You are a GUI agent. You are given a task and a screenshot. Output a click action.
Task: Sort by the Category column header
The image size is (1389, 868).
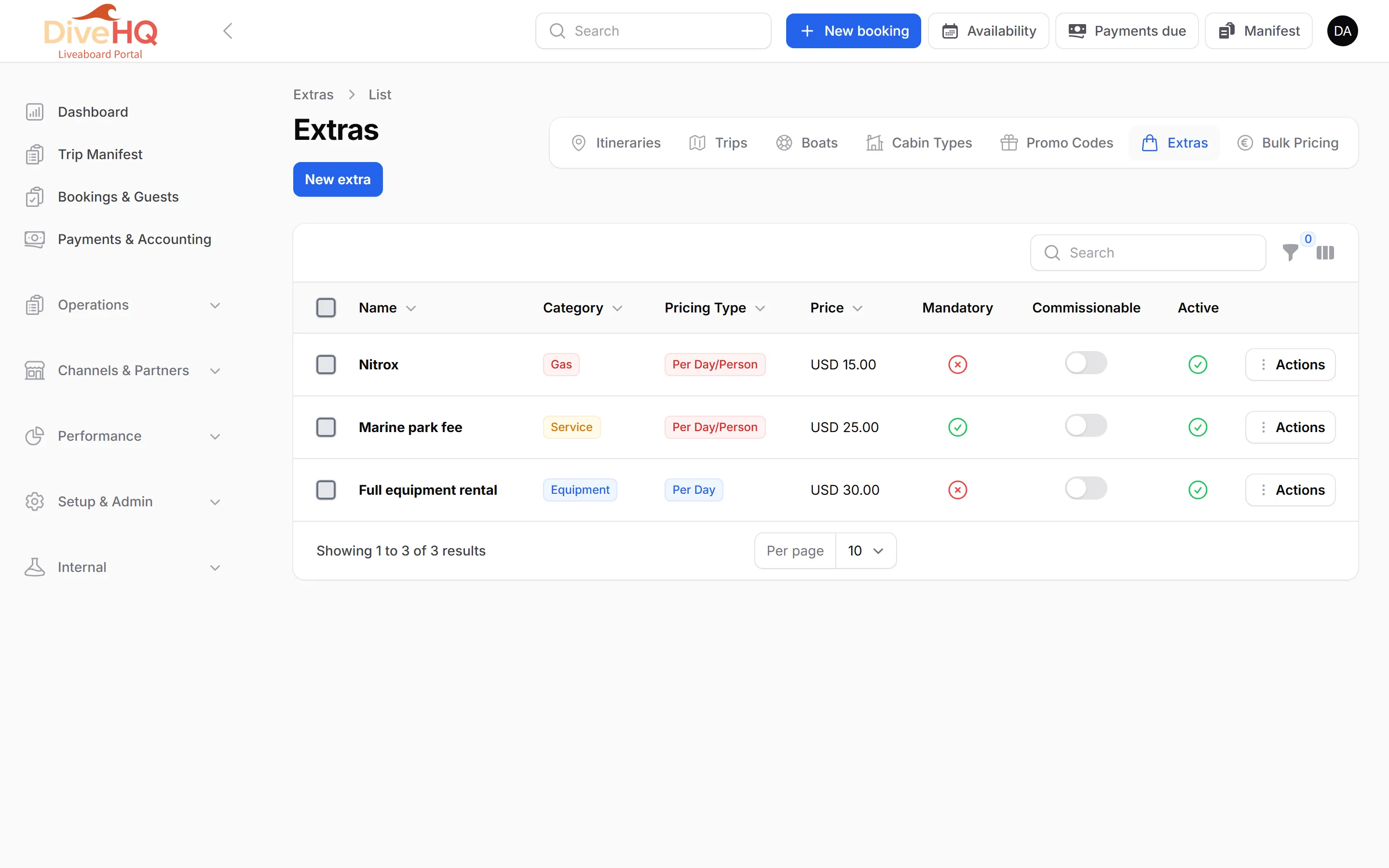click(x=582, y=308)
